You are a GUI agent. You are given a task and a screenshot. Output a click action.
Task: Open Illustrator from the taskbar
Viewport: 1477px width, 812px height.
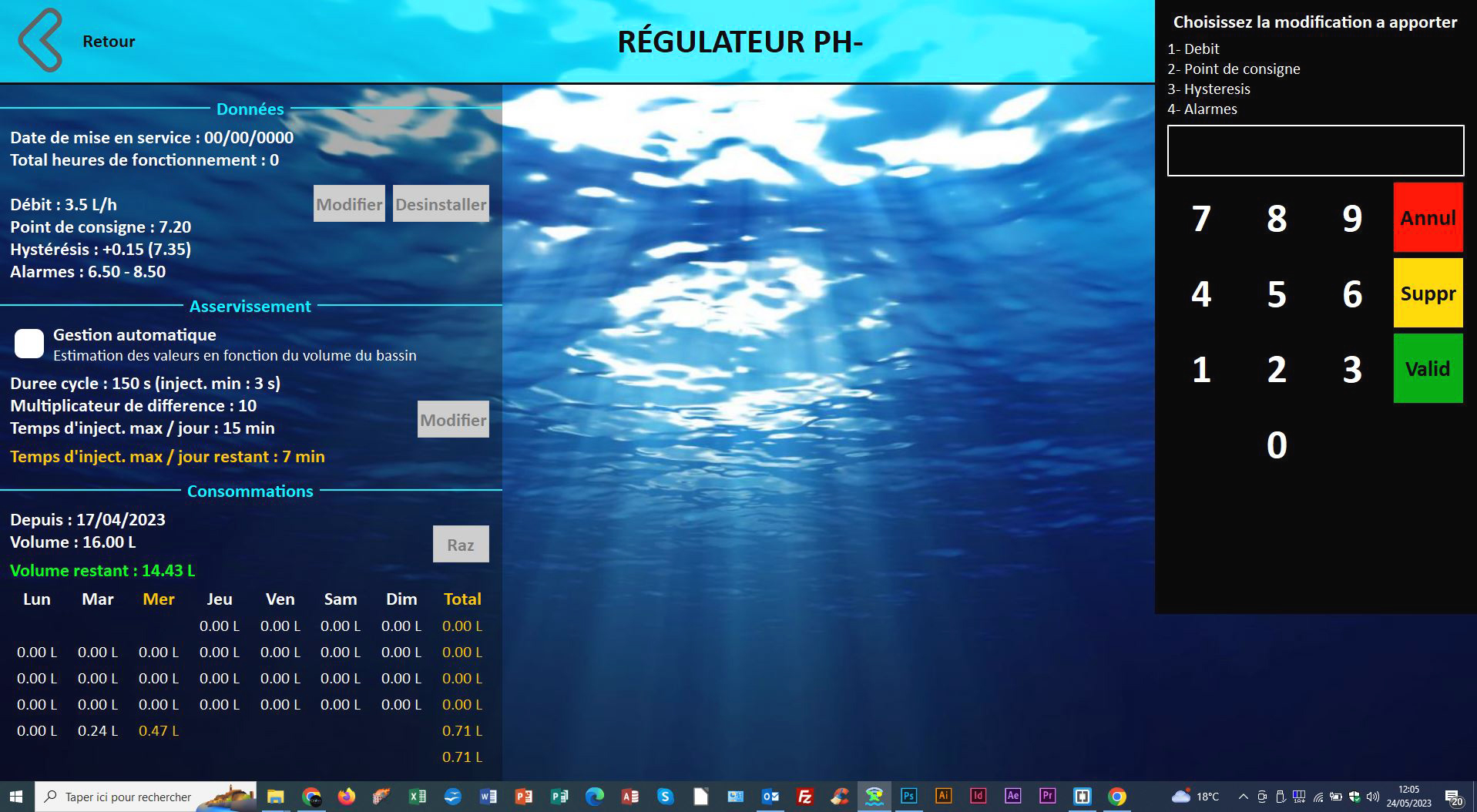pos(942,796)
